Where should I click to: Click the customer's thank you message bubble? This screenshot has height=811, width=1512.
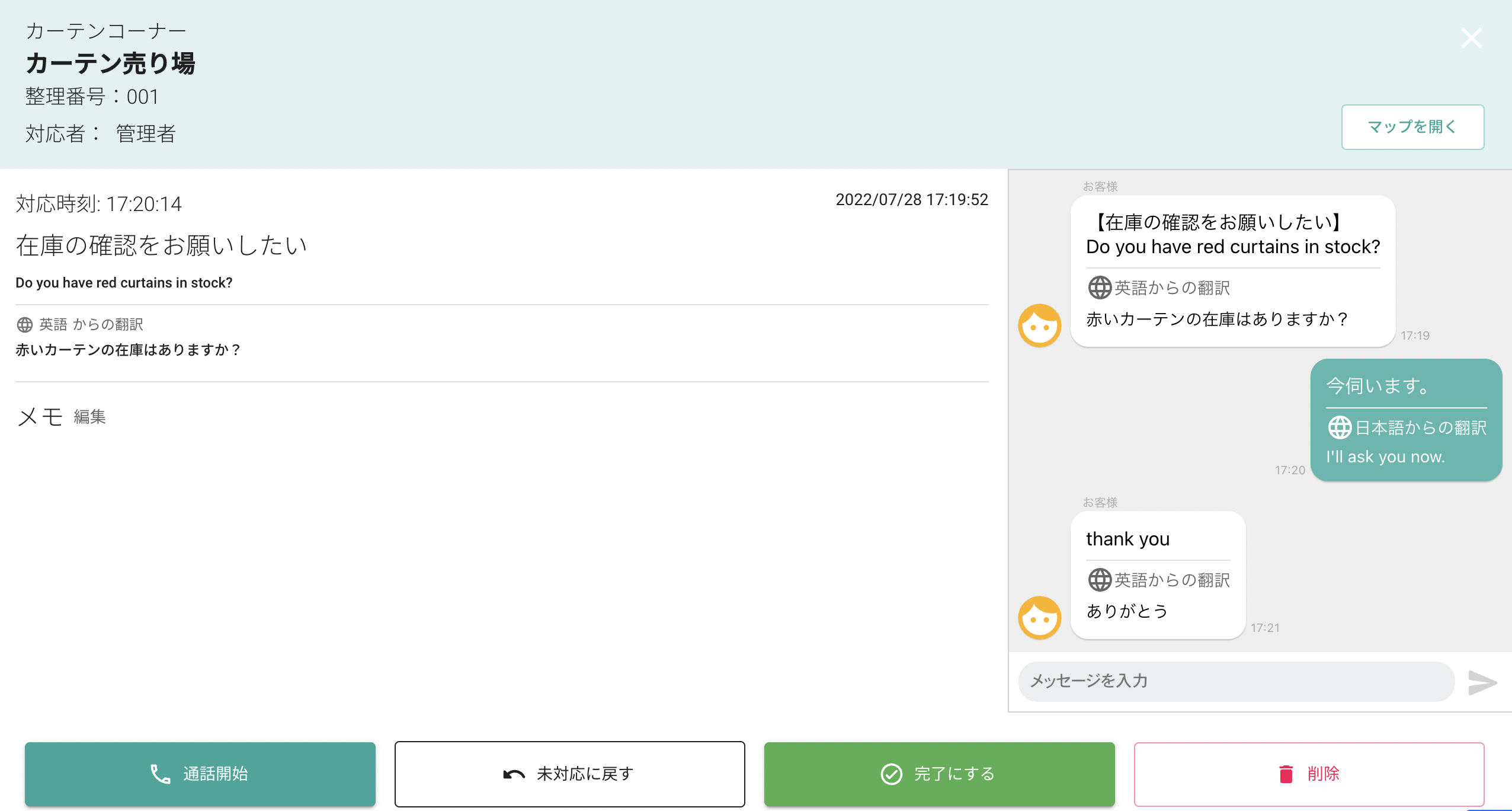point(1158,574)
